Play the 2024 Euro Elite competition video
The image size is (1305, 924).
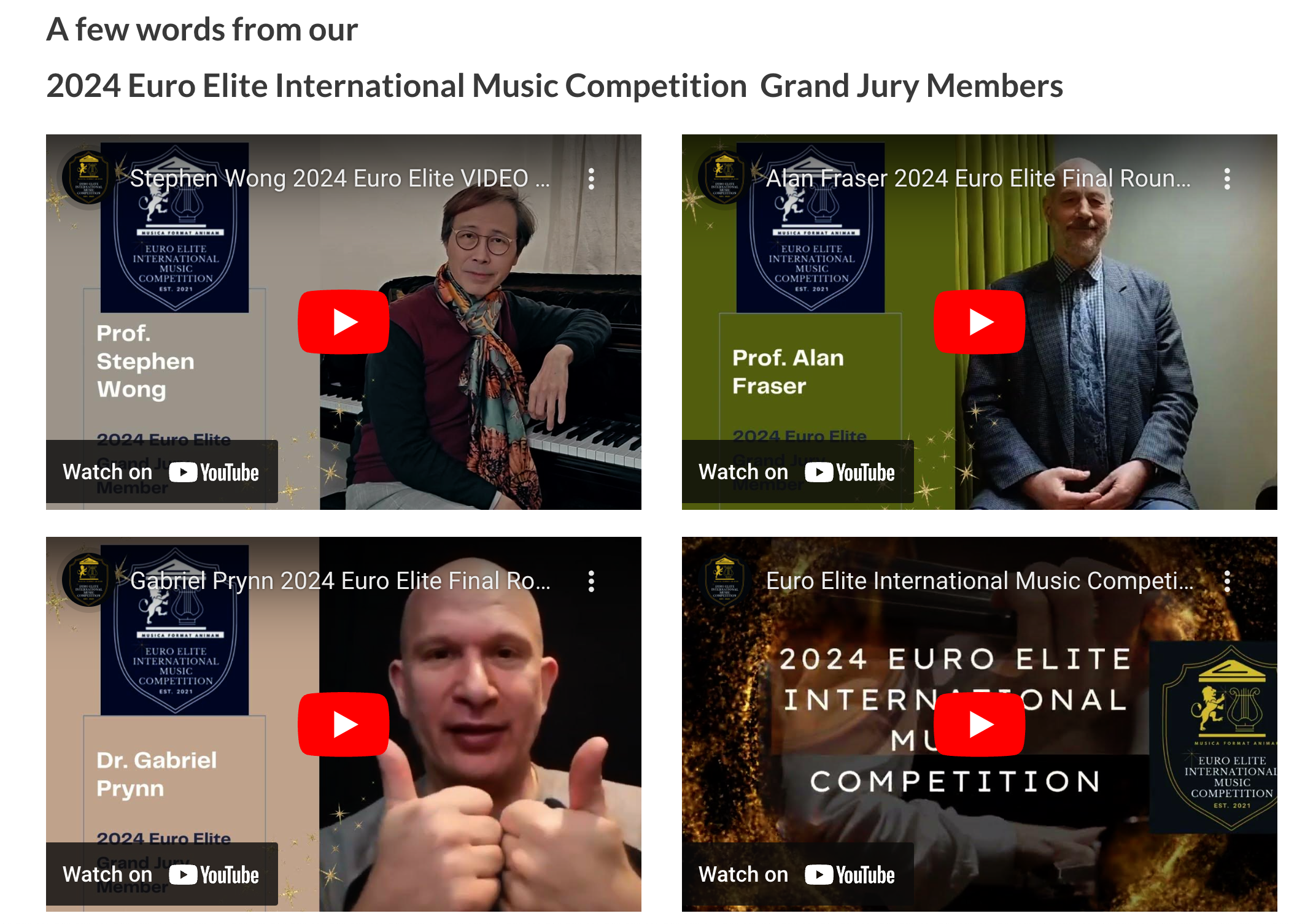[x=980, y=725]
